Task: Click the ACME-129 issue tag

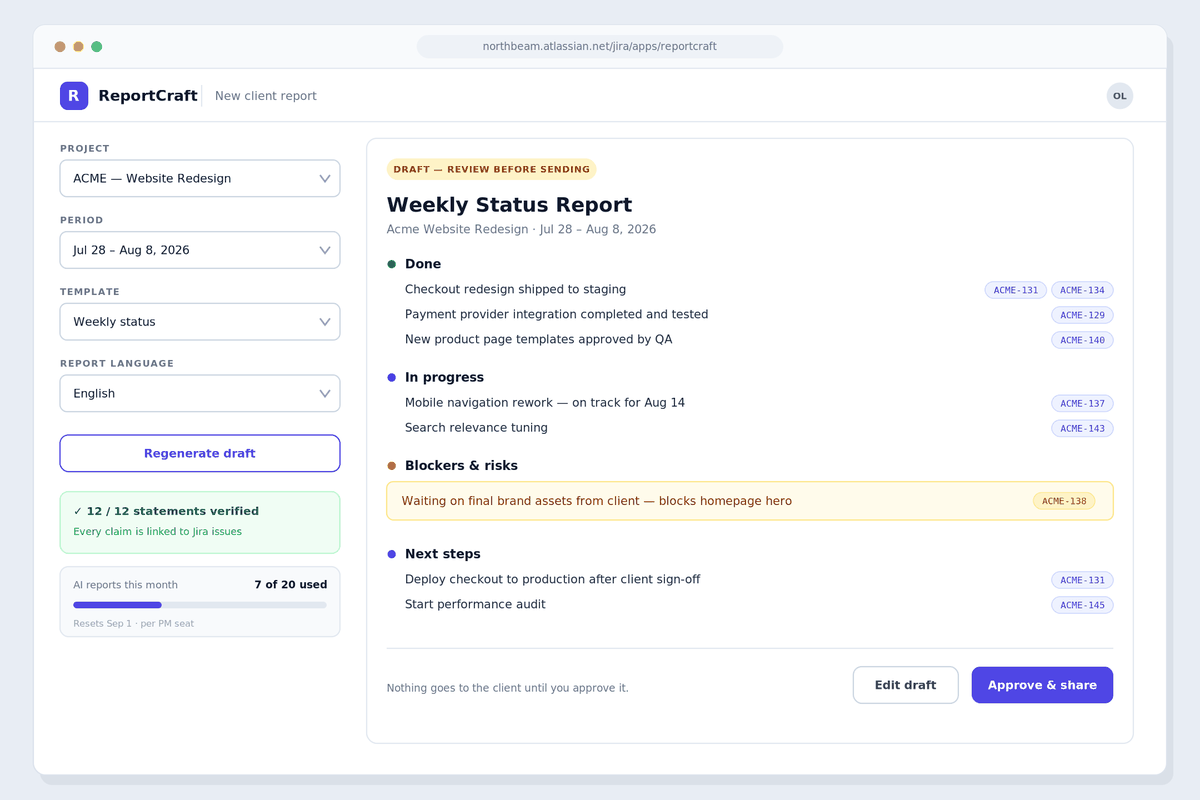Action: [x=1082, y=315]
